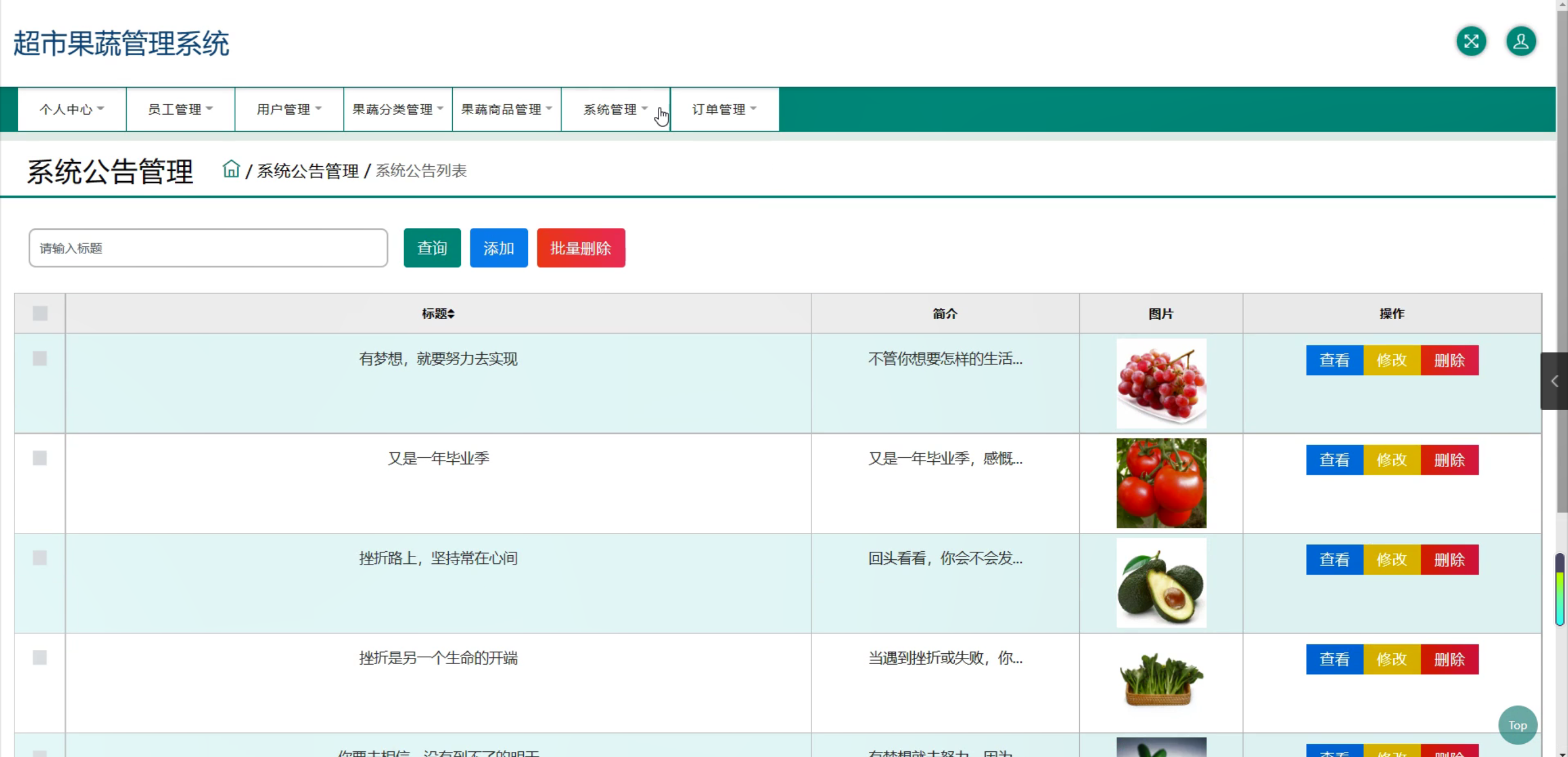Click the fullscreen toggle icon top right

tap(1471, 41)
